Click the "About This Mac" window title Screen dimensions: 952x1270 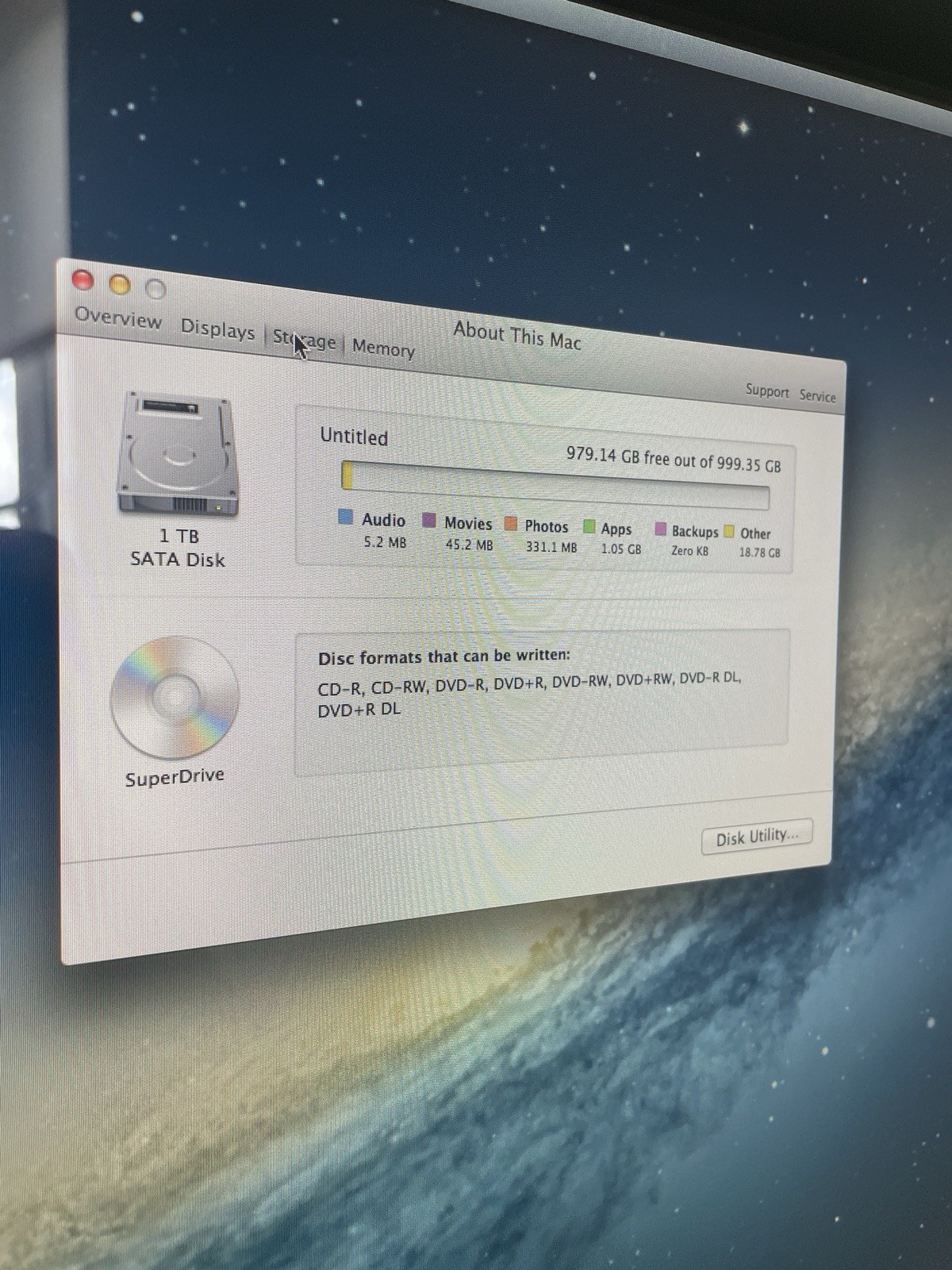point(517,336)
